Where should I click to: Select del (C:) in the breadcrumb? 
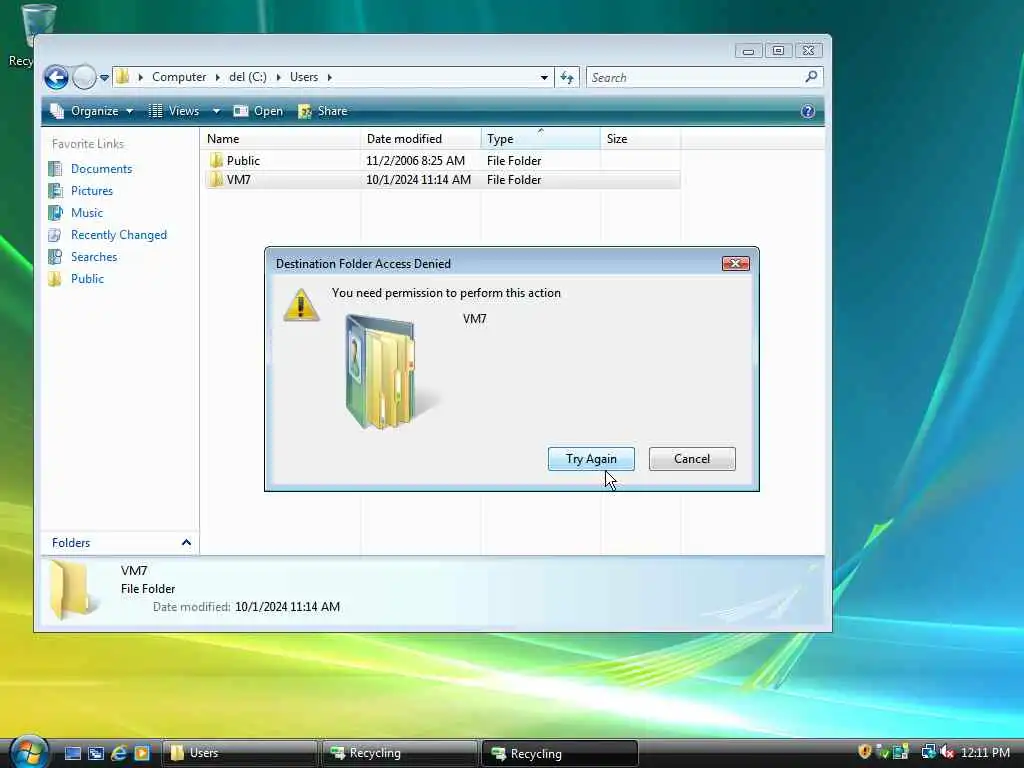248,77
